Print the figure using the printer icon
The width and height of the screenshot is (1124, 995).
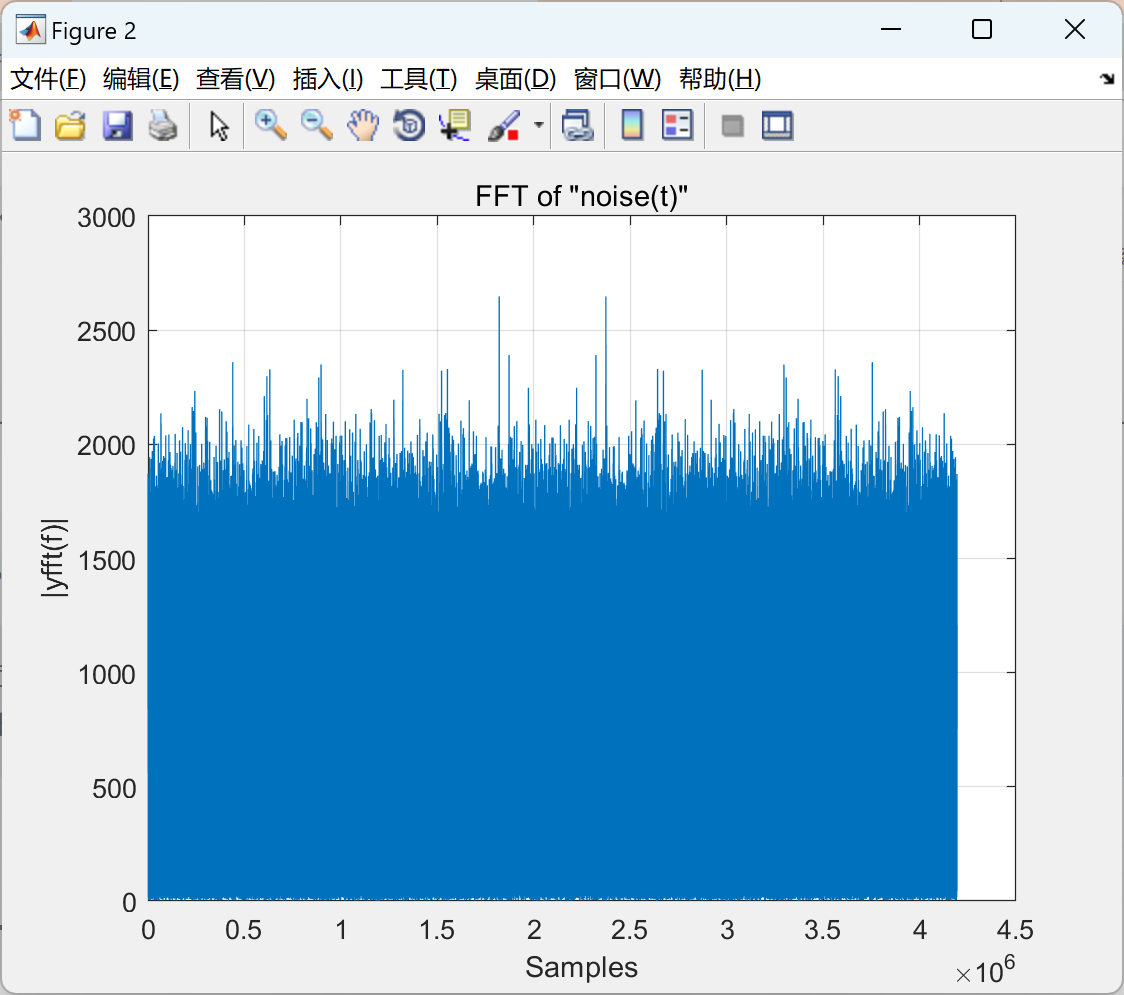tap(163, 125)
